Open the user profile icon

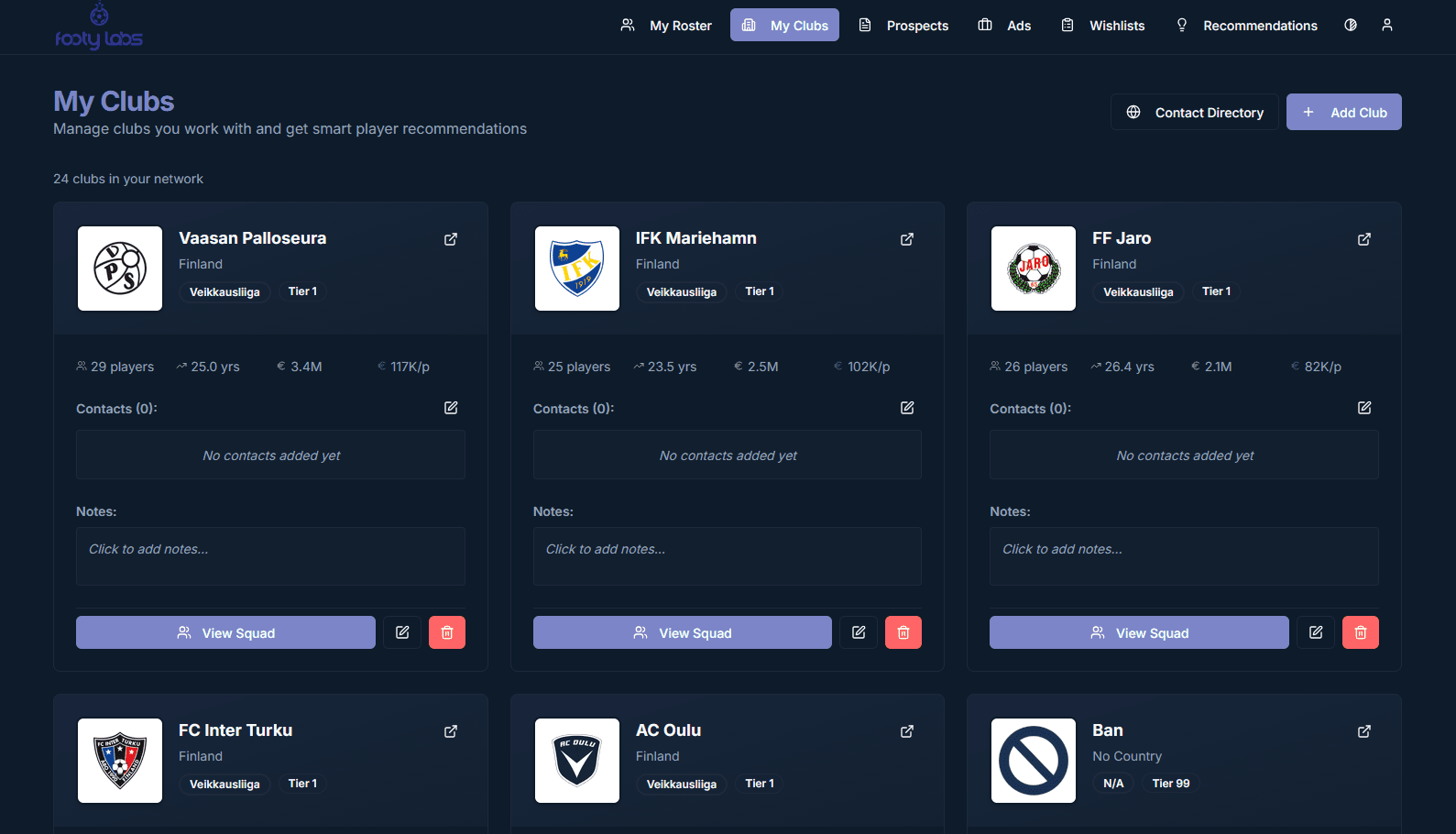point(1387,26)
